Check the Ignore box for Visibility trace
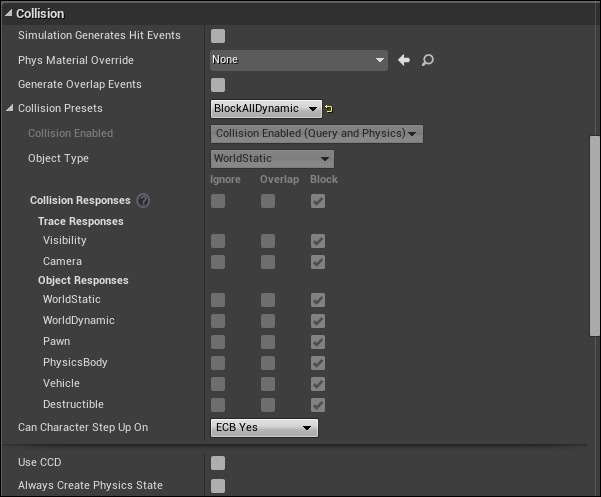 218,241
